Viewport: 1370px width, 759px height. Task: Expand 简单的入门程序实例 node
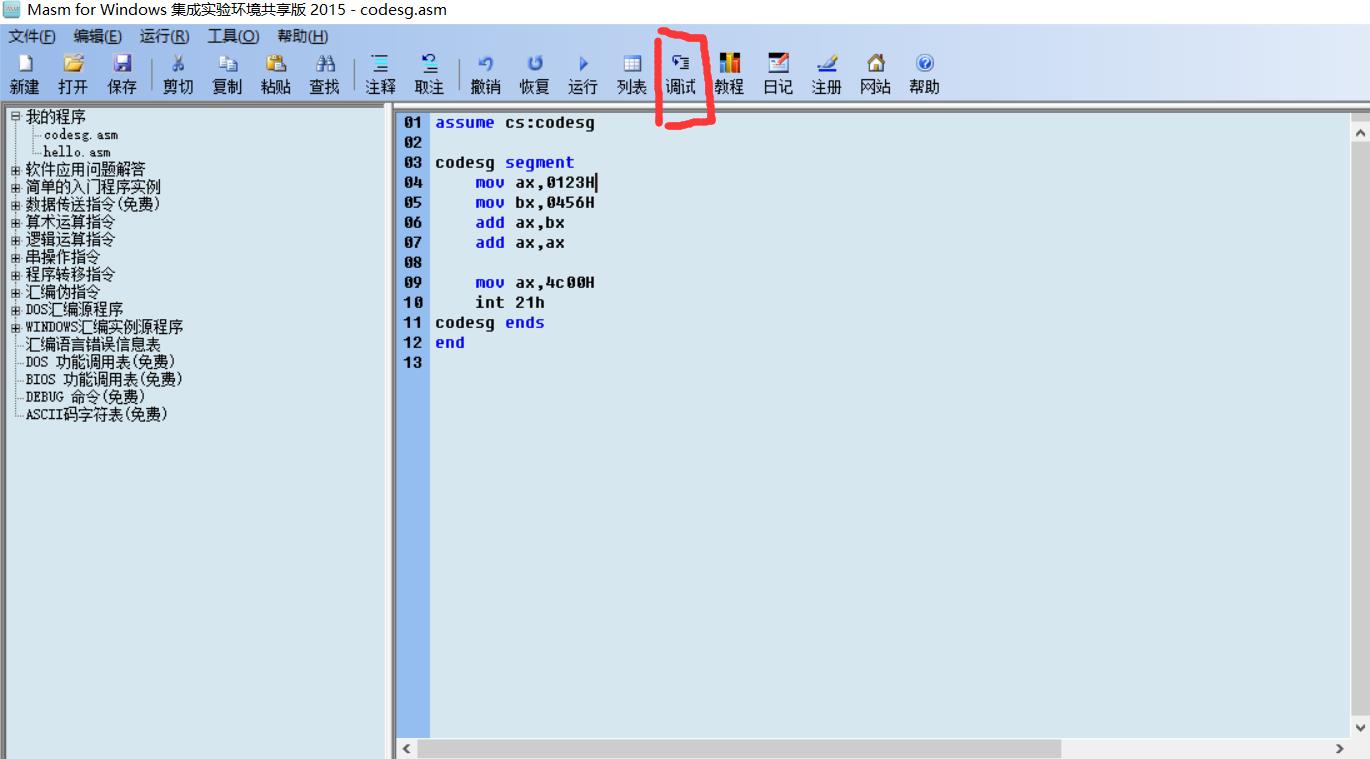pyautogui.click(x=15, y=187)
